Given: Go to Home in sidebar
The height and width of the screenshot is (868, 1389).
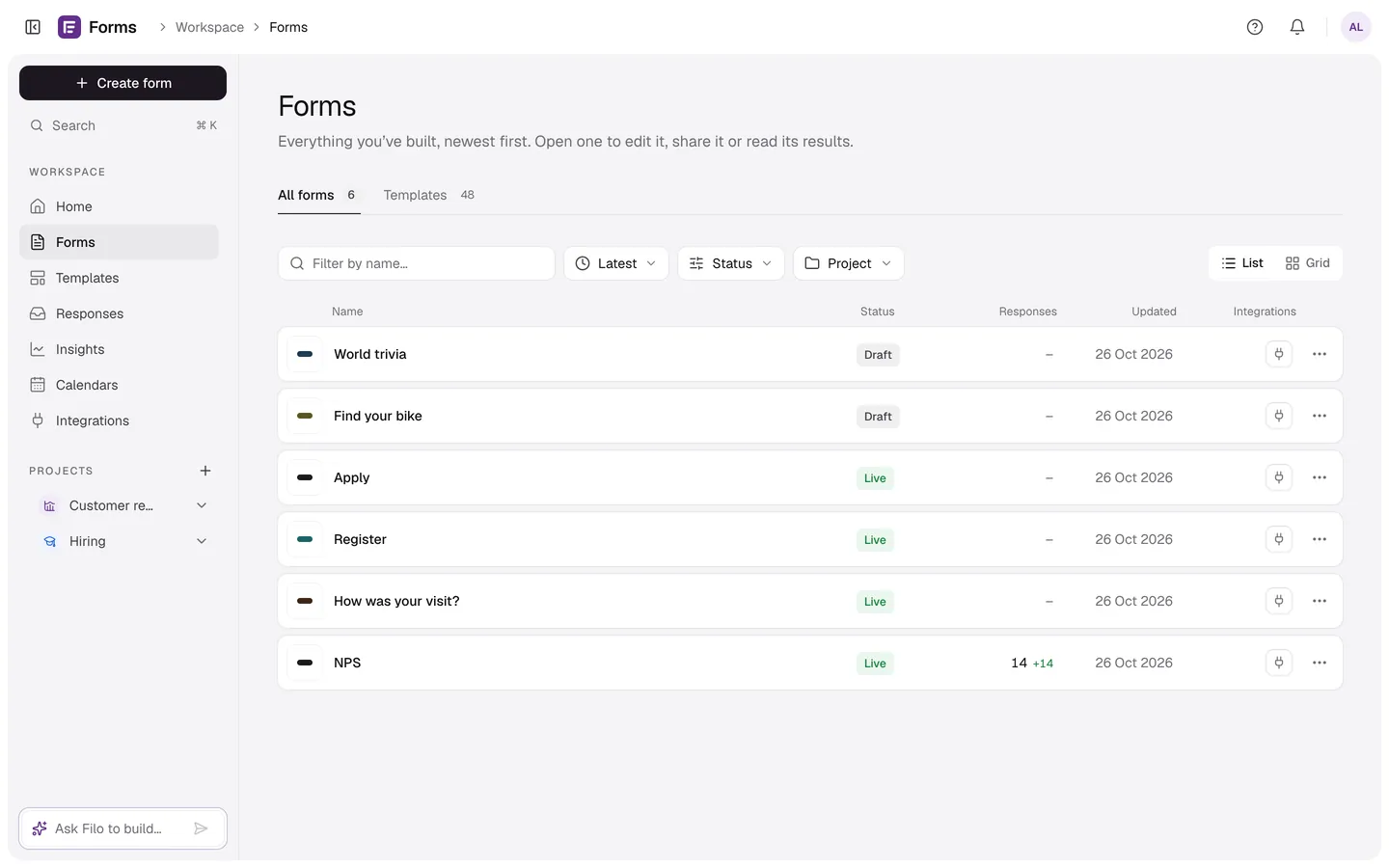Looking at the screenshot, I should (119, 206).
